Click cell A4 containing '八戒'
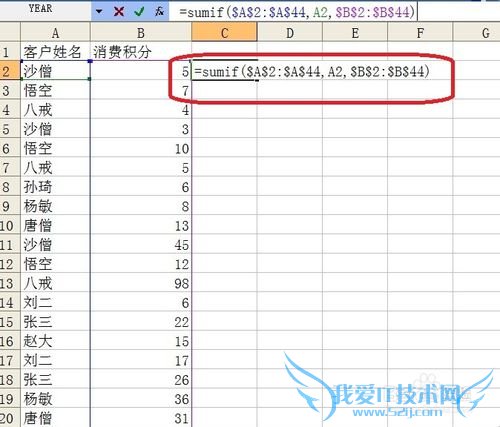The image size is (500, 427). pos(55,110)
